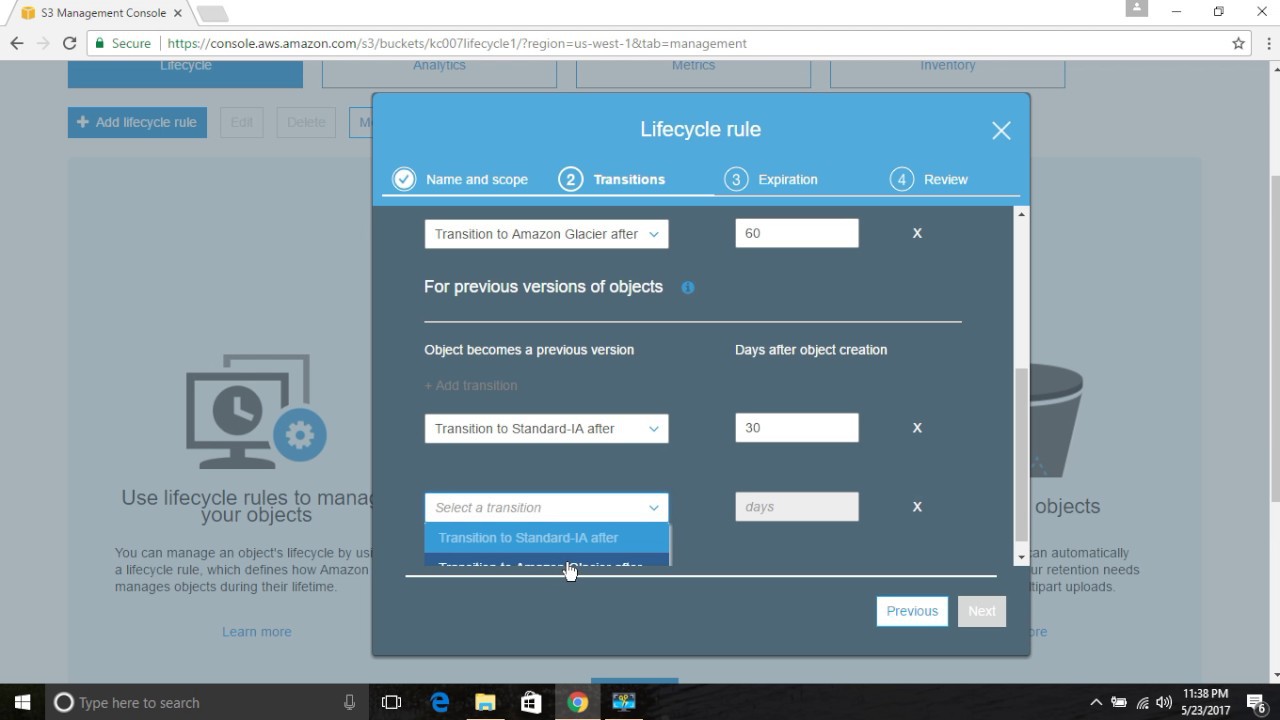
Task: Click the Add lifecycle rule button
Action: click(x=137, y=122)
